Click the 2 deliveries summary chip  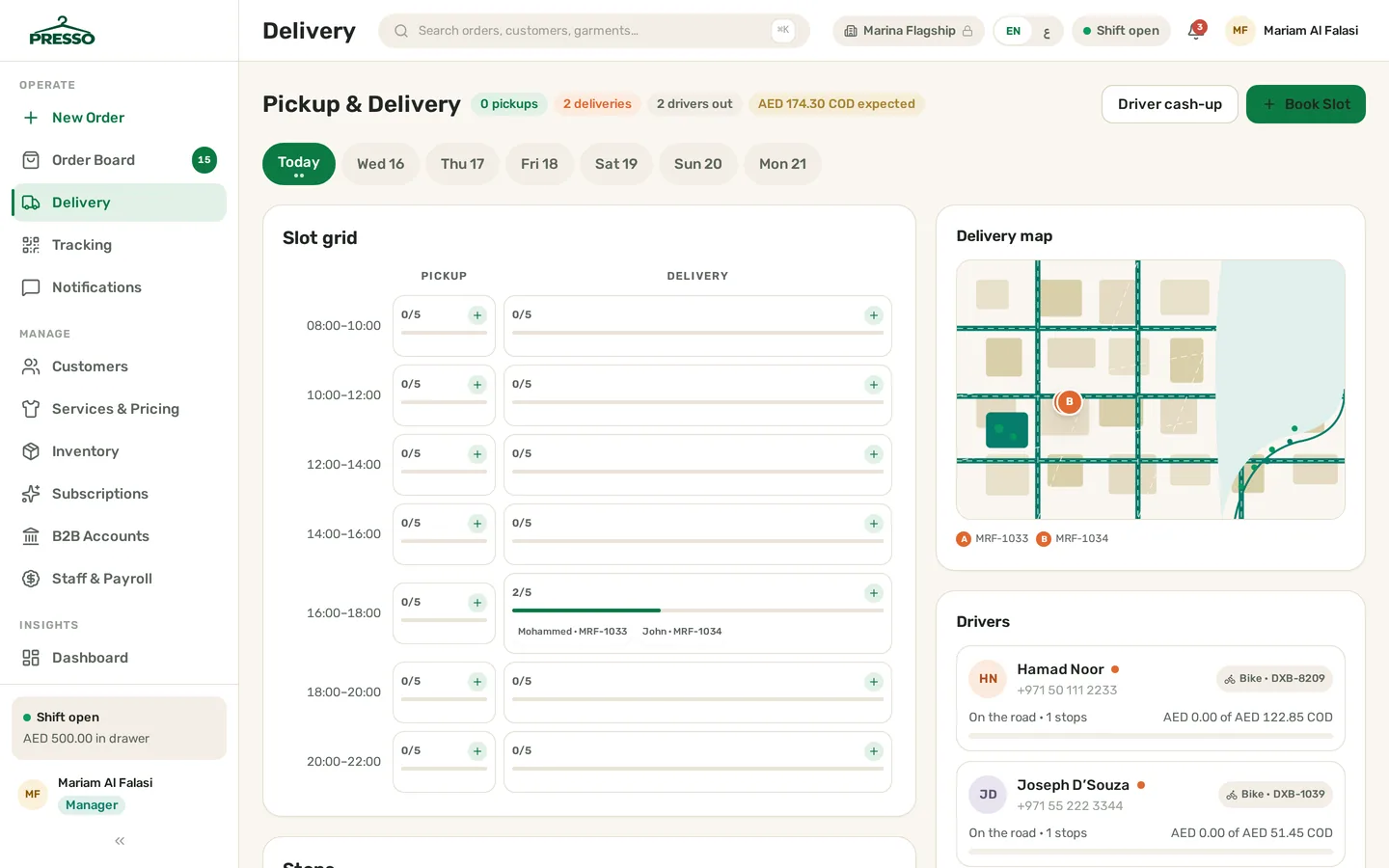pyautogui.click(x=597, y=104)
